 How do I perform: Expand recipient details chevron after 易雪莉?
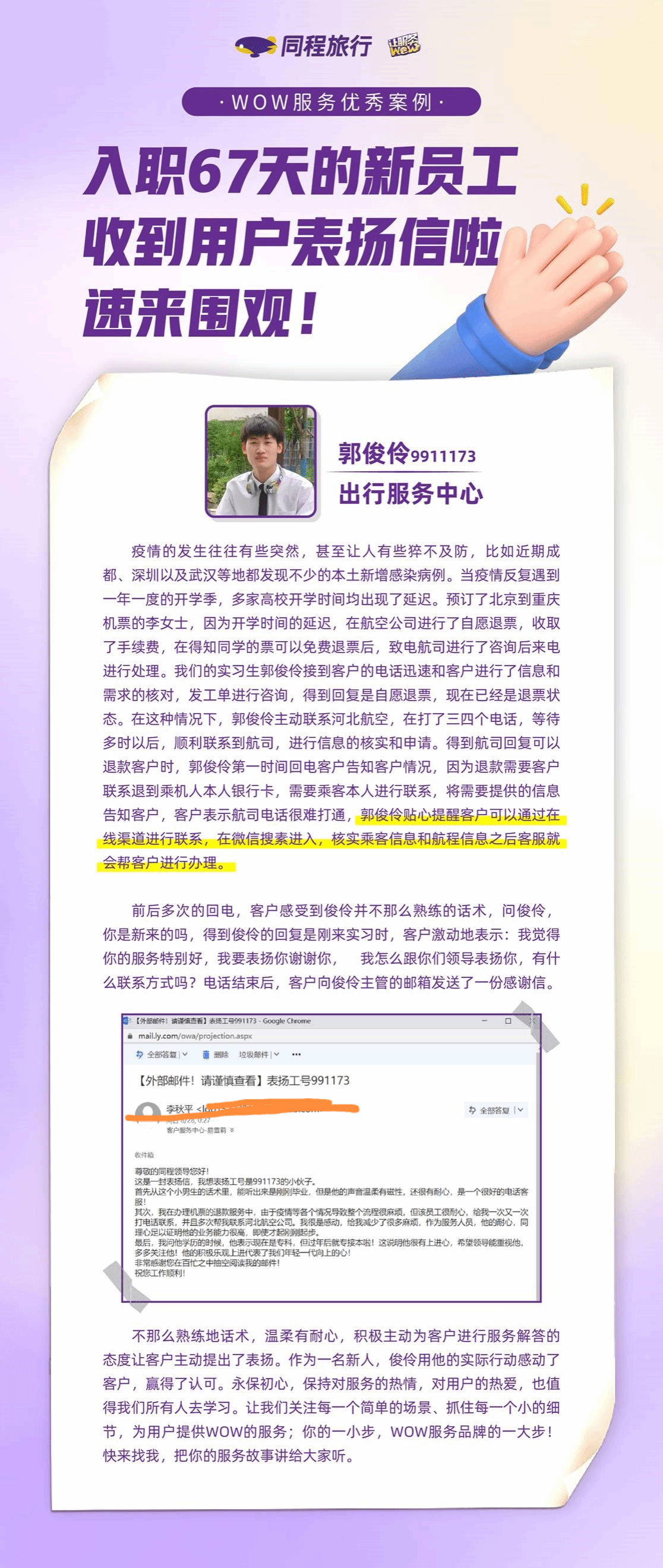click(x=232, y=1130)
